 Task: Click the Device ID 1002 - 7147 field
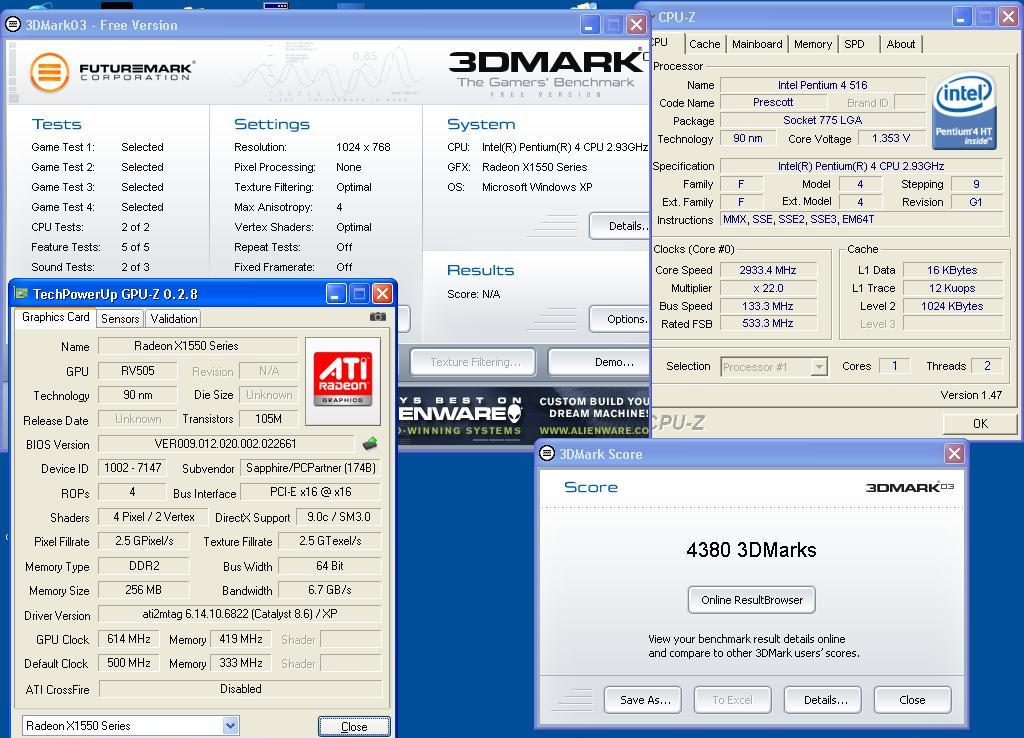pyautogui.click(x=133, y=468)
